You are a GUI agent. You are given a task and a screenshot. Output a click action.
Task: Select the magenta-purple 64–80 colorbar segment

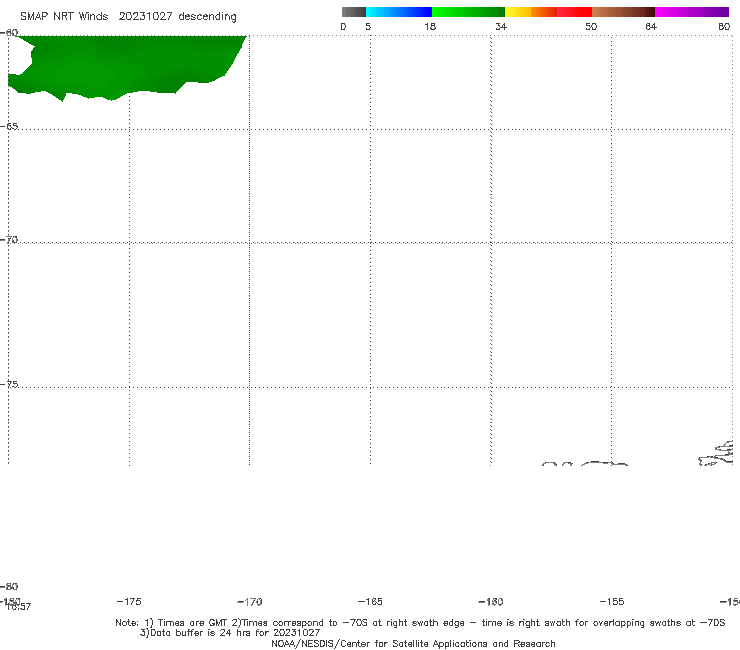pyautogui.click(x=692, y=12)
